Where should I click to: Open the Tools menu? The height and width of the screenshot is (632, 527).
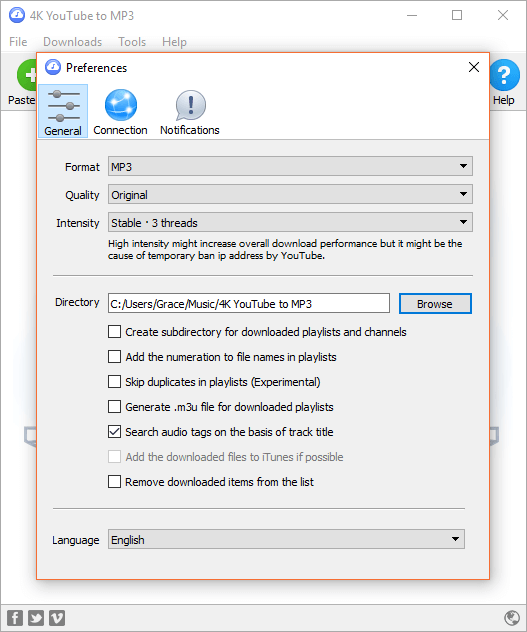pos(132,42)
